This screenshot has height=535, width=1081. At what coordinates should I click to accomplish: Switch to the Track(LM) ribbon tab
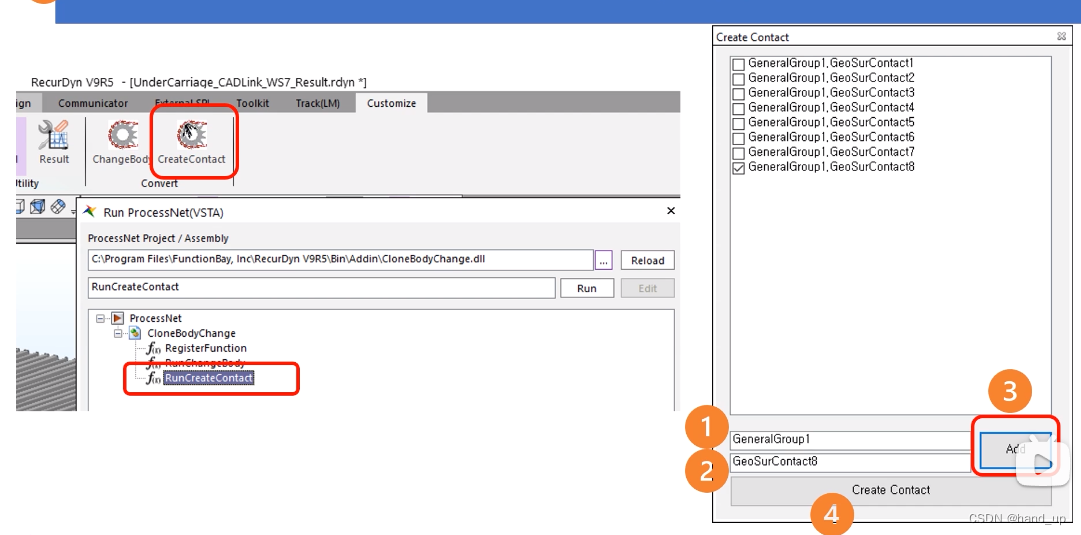tap(318, 103)
